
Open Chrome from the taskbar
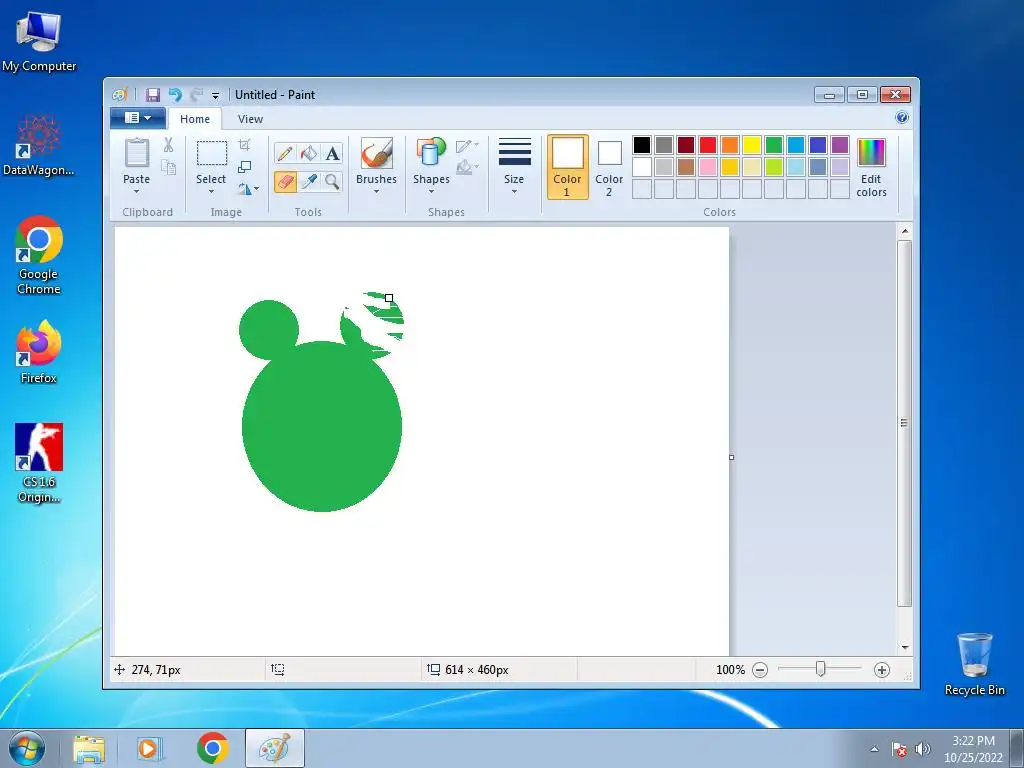212,748
